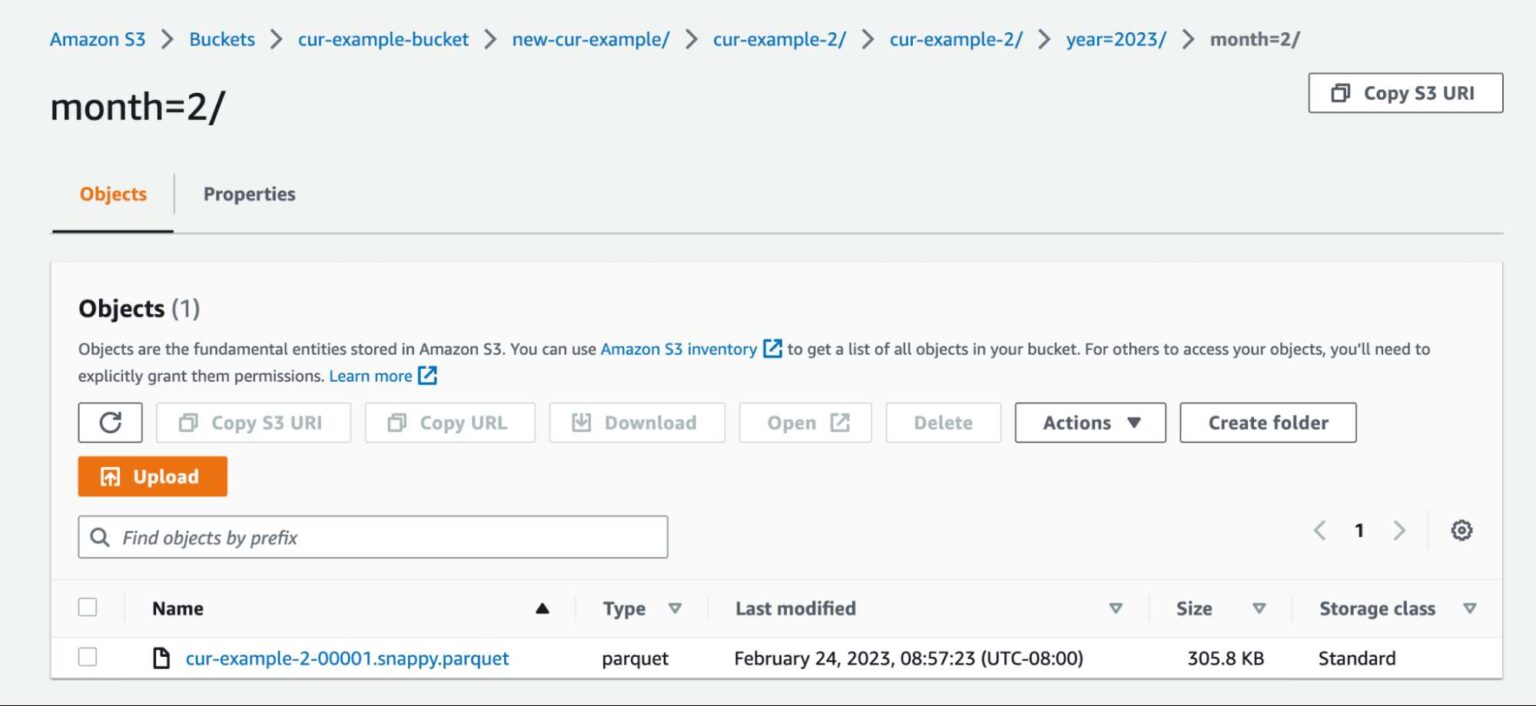Screen dimensions: 1536x706
Task: Open the Actions dropdown menu
Action: (1089, 422)
